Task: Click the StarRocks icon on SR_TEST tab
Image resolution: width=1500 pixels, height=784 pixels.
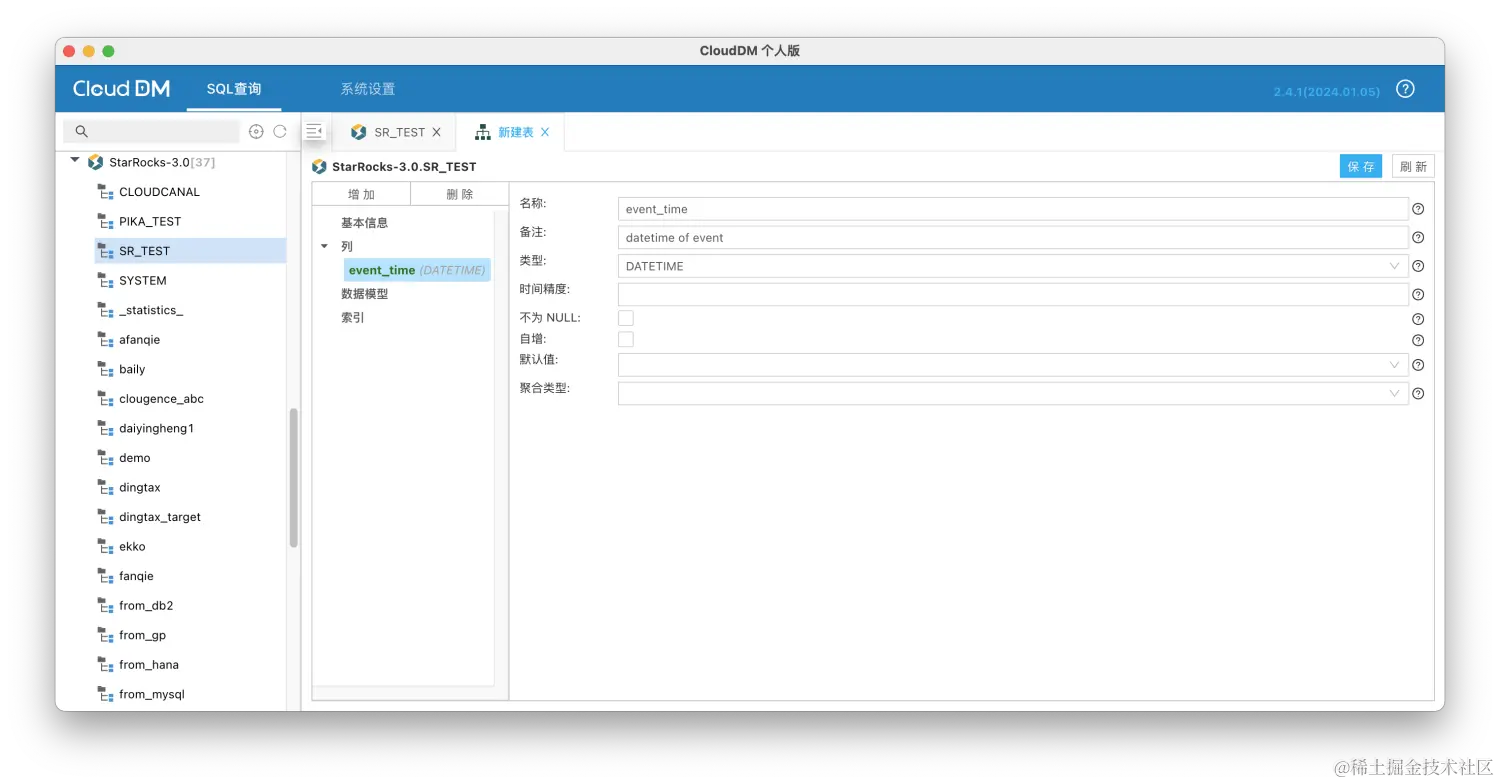Action: tap(359, 132)
